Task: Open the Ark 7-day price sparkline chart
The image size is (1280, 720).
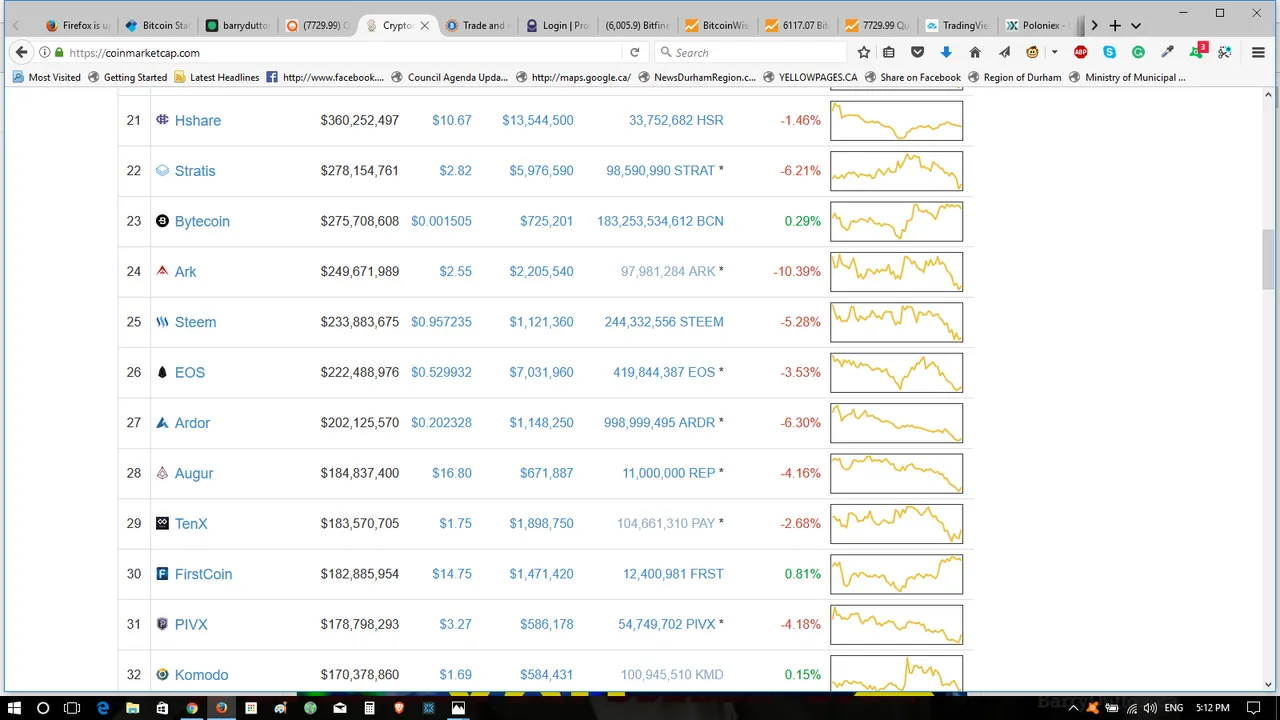Action: [x=896, y=271]
